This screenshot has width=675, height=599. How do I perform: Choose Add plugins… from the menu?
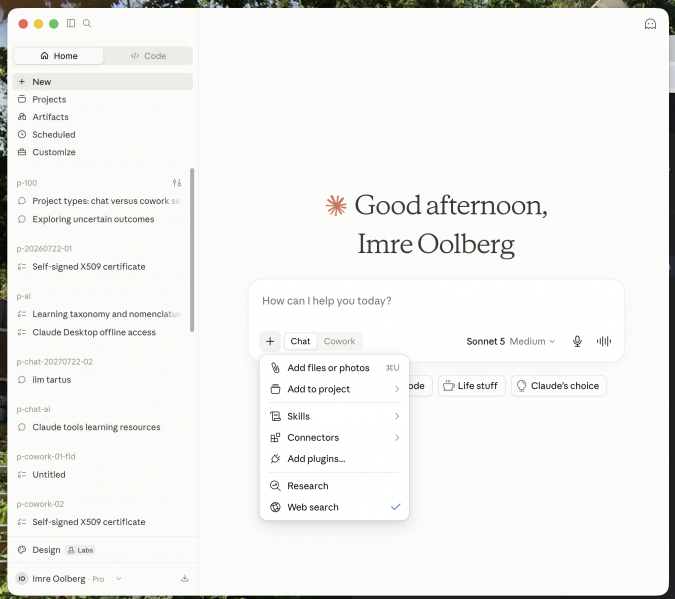click(334, 459)
